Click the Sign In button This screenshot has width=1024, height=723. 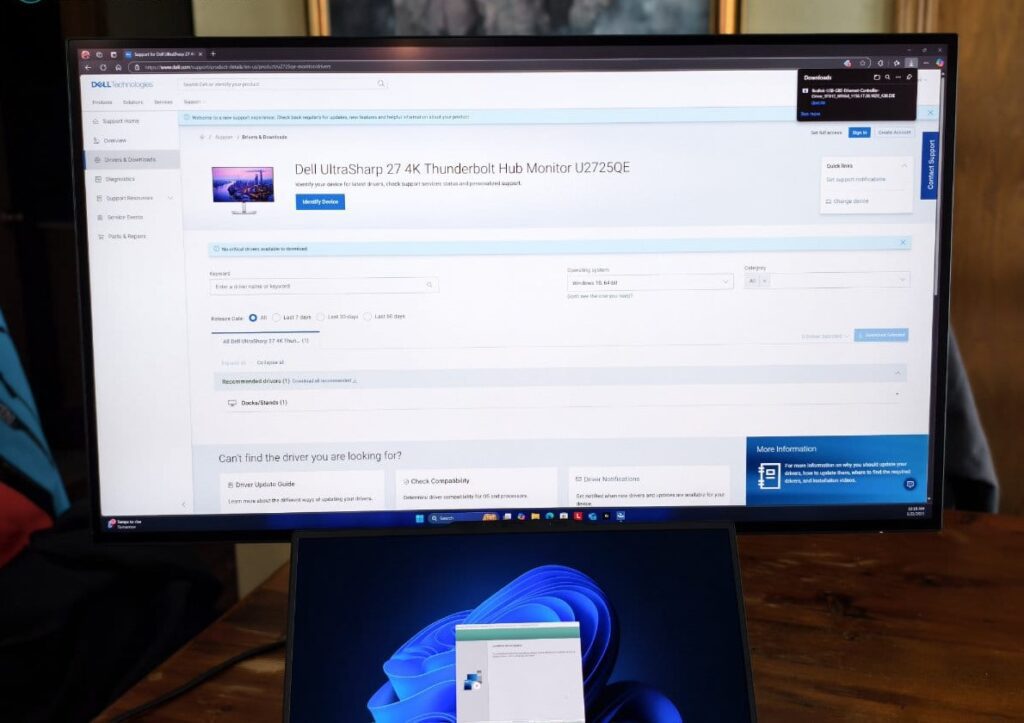click(859, 133)
